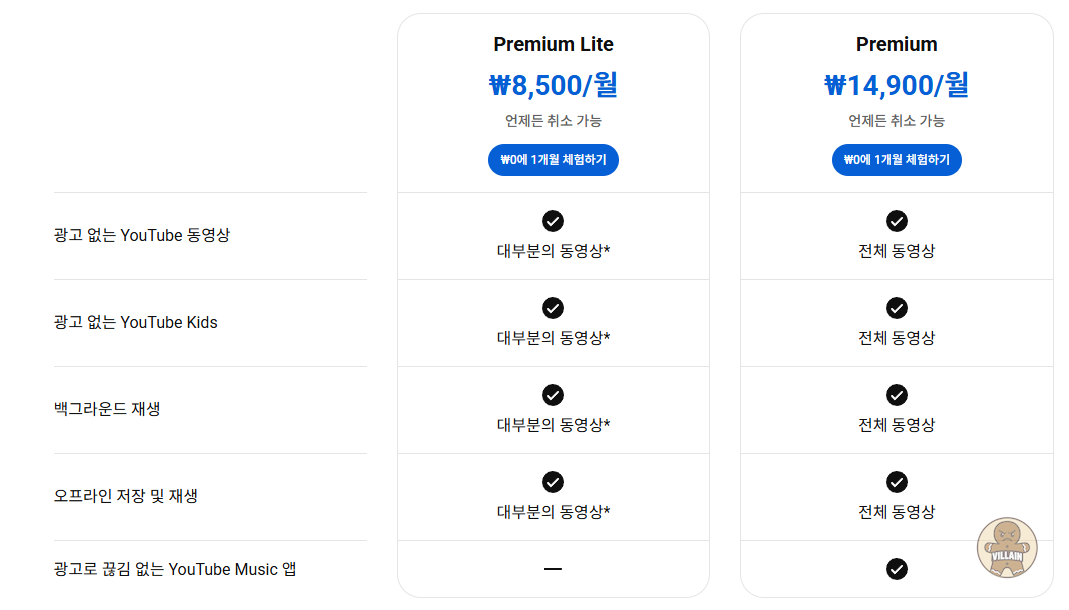Click Premium Lite ad-free YouTube videos checkmark

click(x=553, y=221)
